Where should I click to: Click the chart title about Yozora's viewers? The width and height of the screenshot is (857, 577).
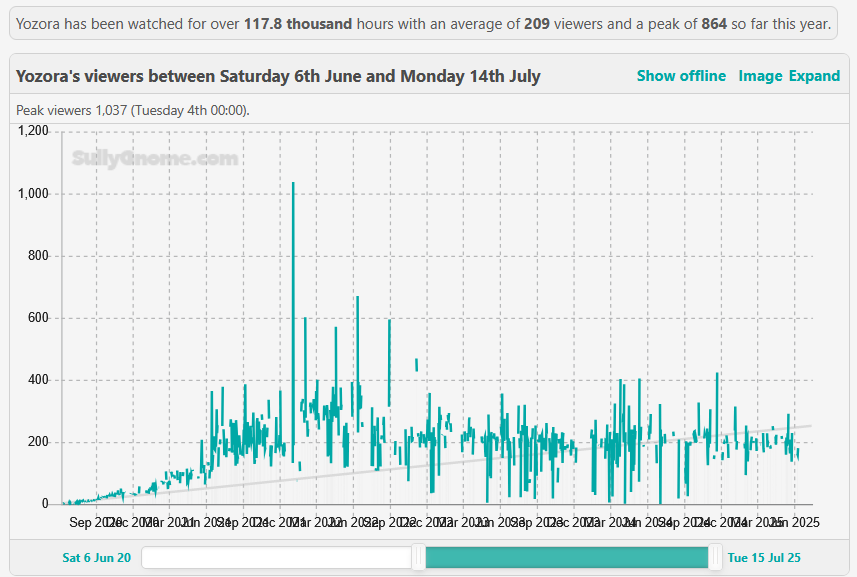pos(278,76)
